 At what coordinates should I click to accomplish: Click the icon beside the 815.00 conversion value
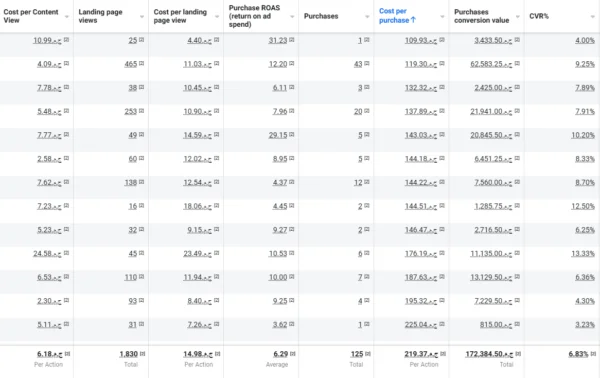(x=517, y=324)
